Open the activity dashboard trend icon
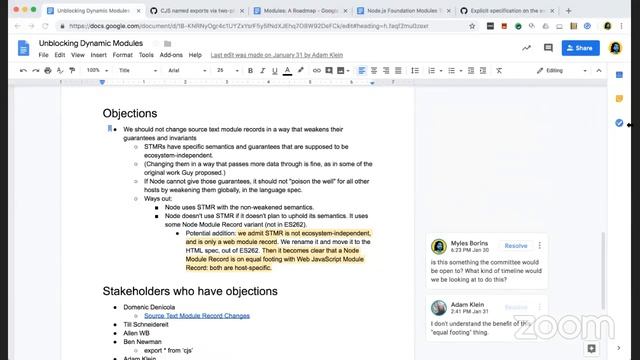Viewport: 640px width, 360px height. pyautogui.click(x=527, y=48)
